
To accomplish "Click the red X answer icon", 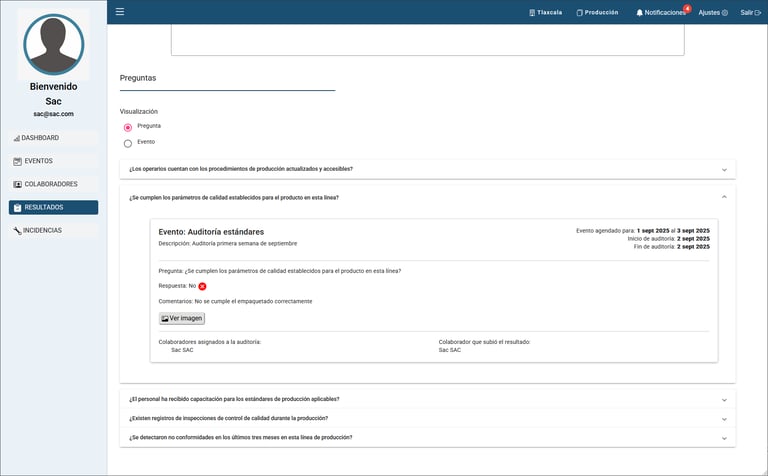I will click(x=202, y=286).
